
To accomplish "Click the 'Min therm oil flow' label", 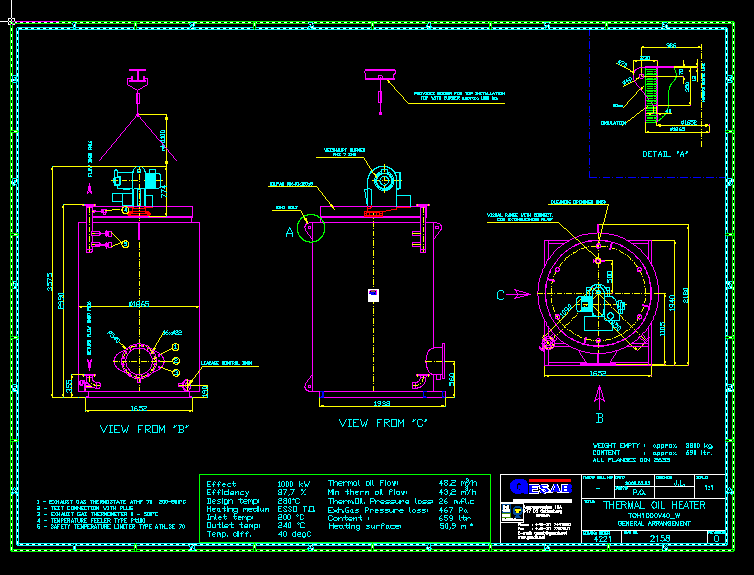I will tap(368, 492).
